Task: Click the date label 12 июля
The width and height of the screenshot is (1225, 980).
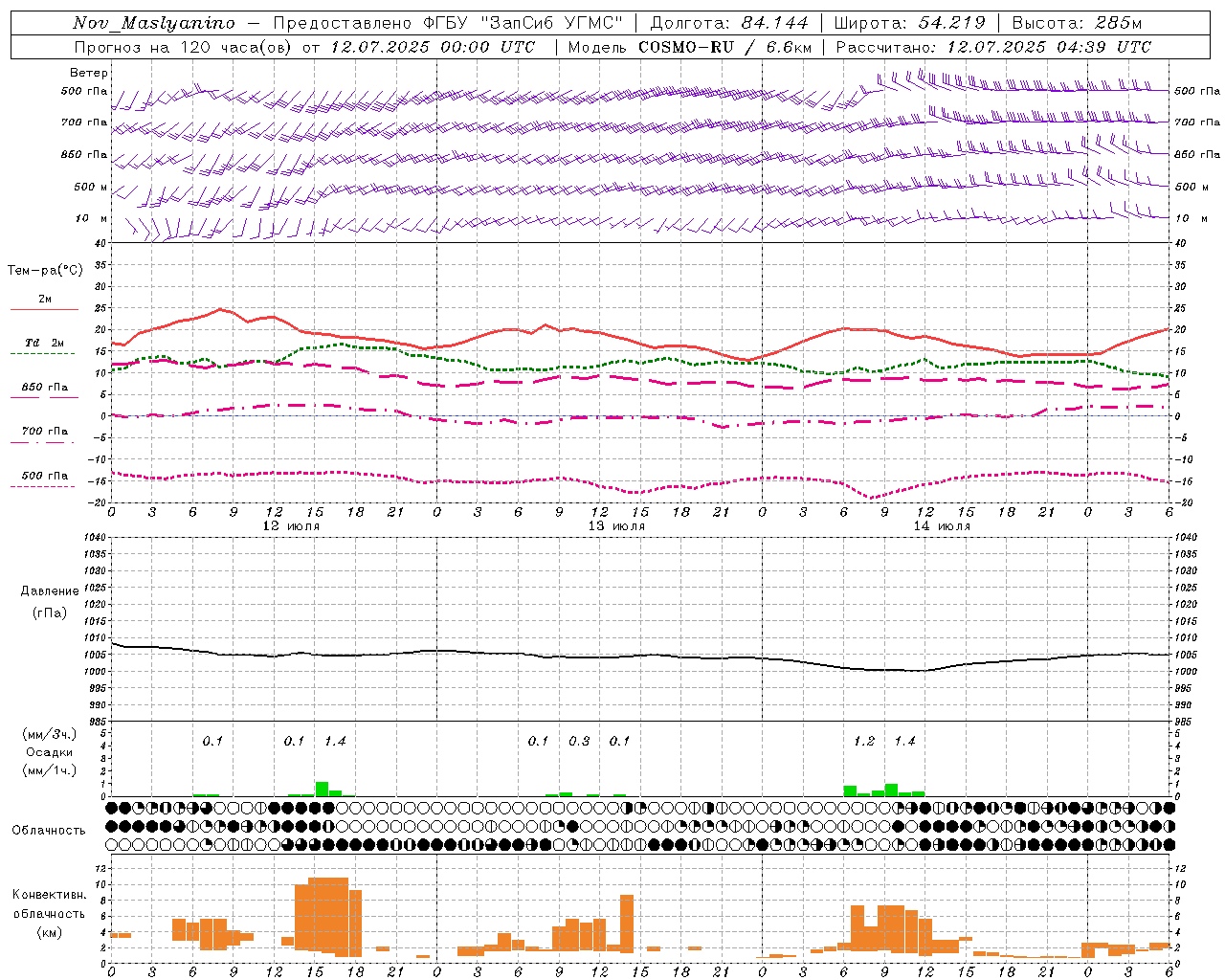Action: 292,525
